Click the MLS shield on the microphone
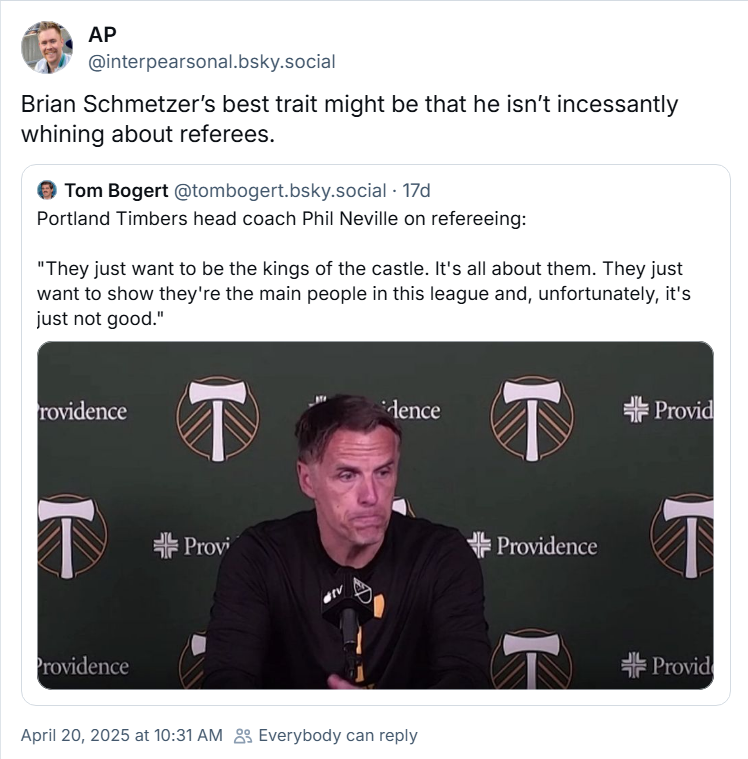The height and width of the screenshot is (759, 748). point(362,591)
